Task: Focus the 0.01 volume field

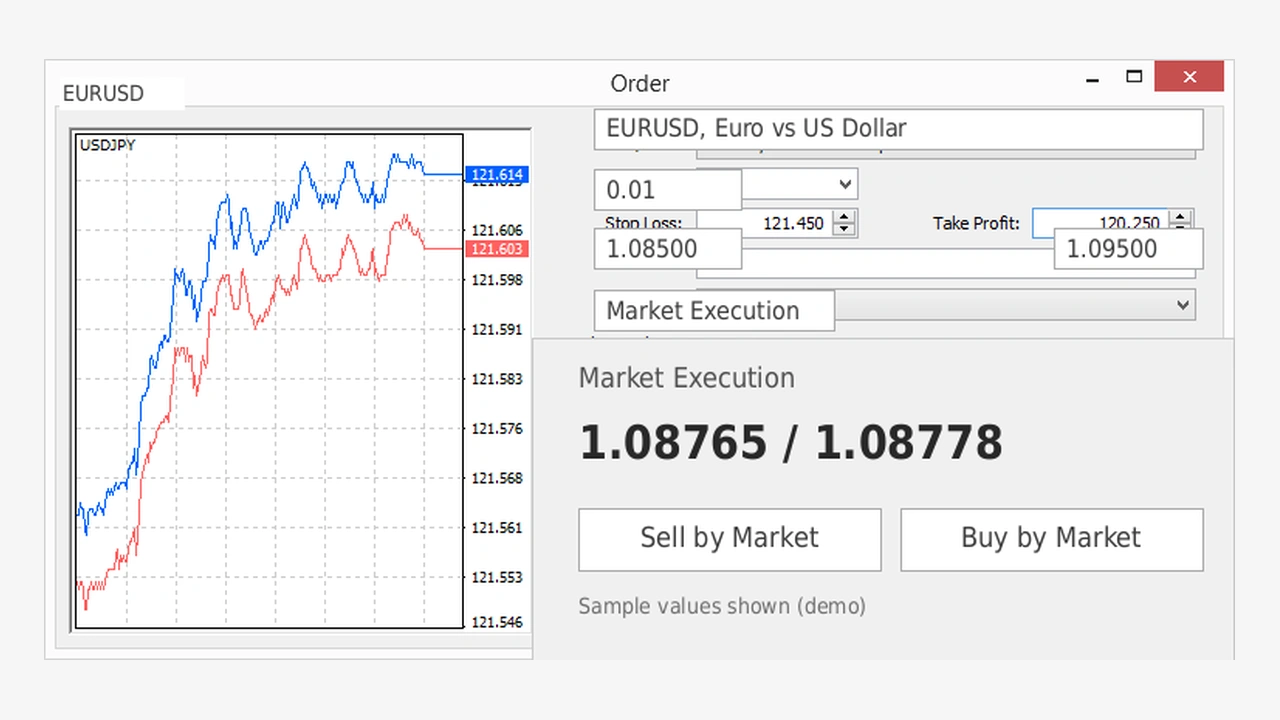Action: 668,190
